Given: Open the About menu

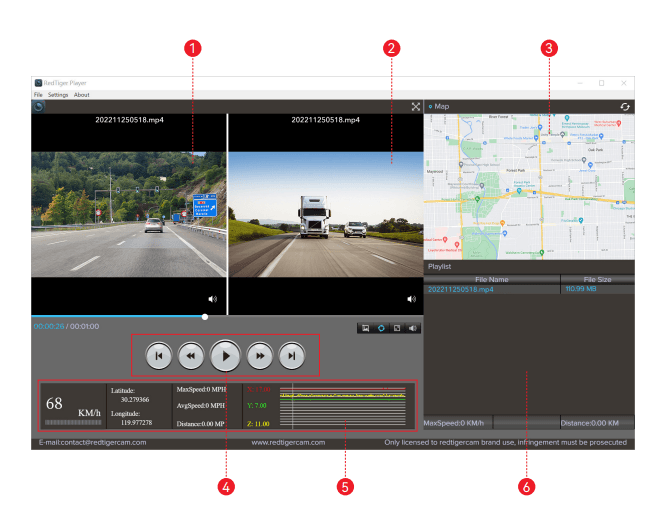Looking at the screenshot, I should [x=82, y=95].
